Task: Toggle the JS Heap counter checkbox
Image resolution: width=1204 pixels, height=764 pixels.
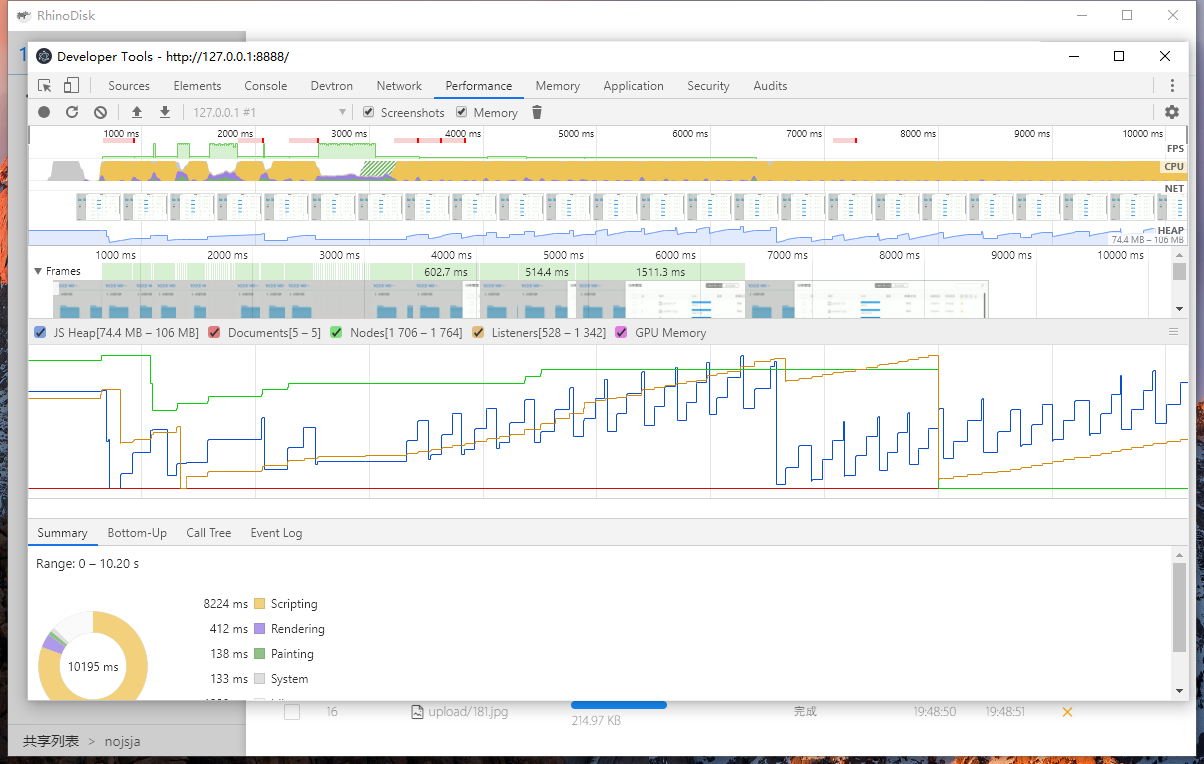Action: point(40,333)
